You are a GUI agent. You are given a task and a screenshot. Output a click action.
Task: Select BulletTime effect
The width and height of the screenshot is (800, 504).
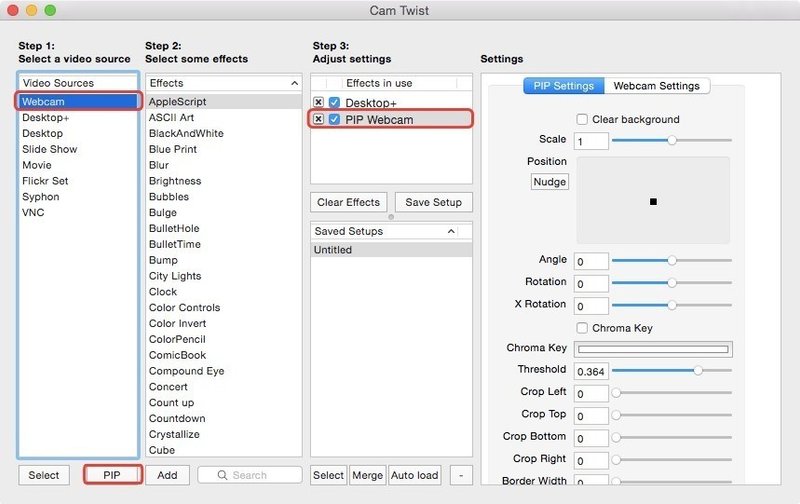pos(224,244)
